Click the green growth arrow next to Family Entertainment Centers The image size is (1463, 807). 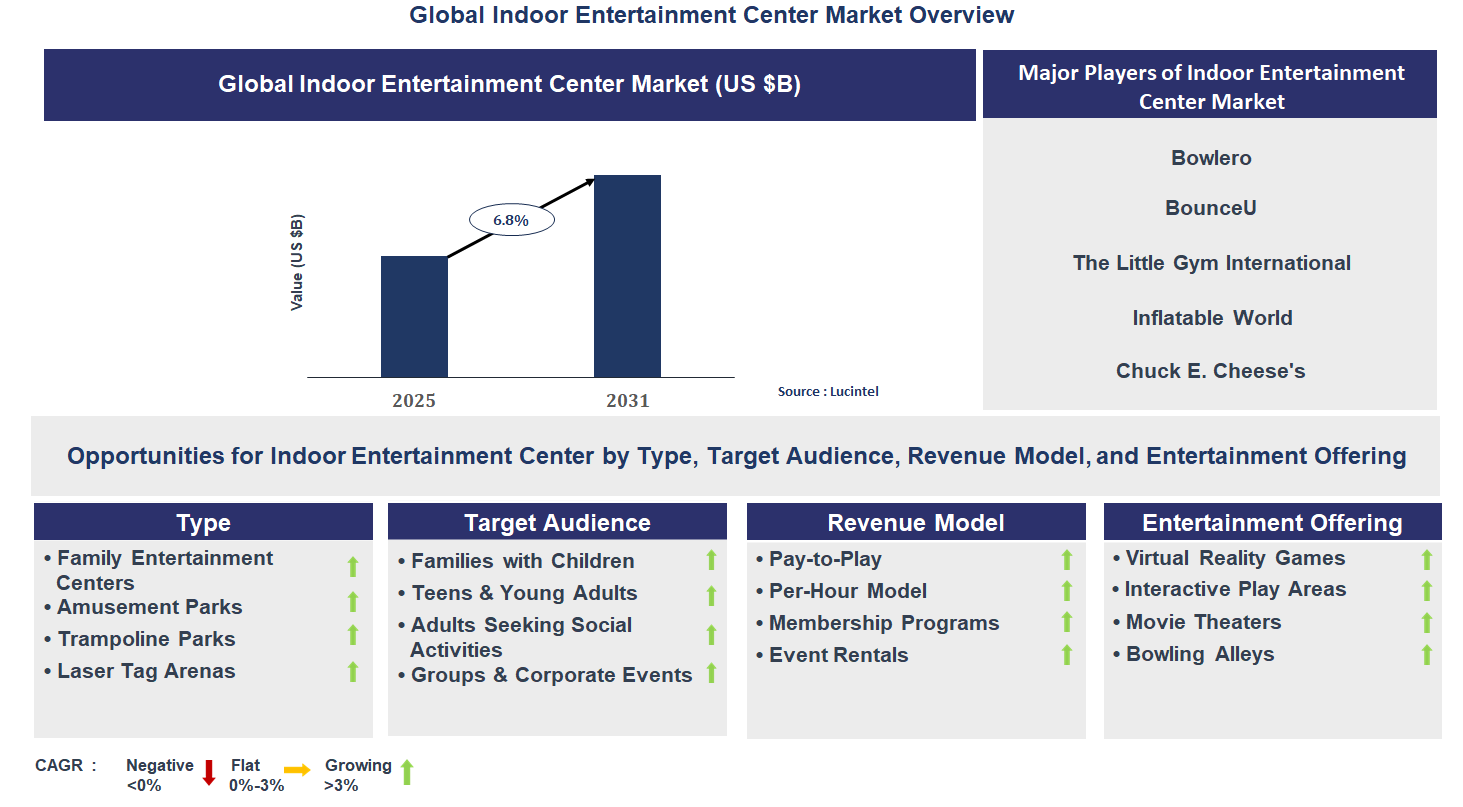click(352, 566)
